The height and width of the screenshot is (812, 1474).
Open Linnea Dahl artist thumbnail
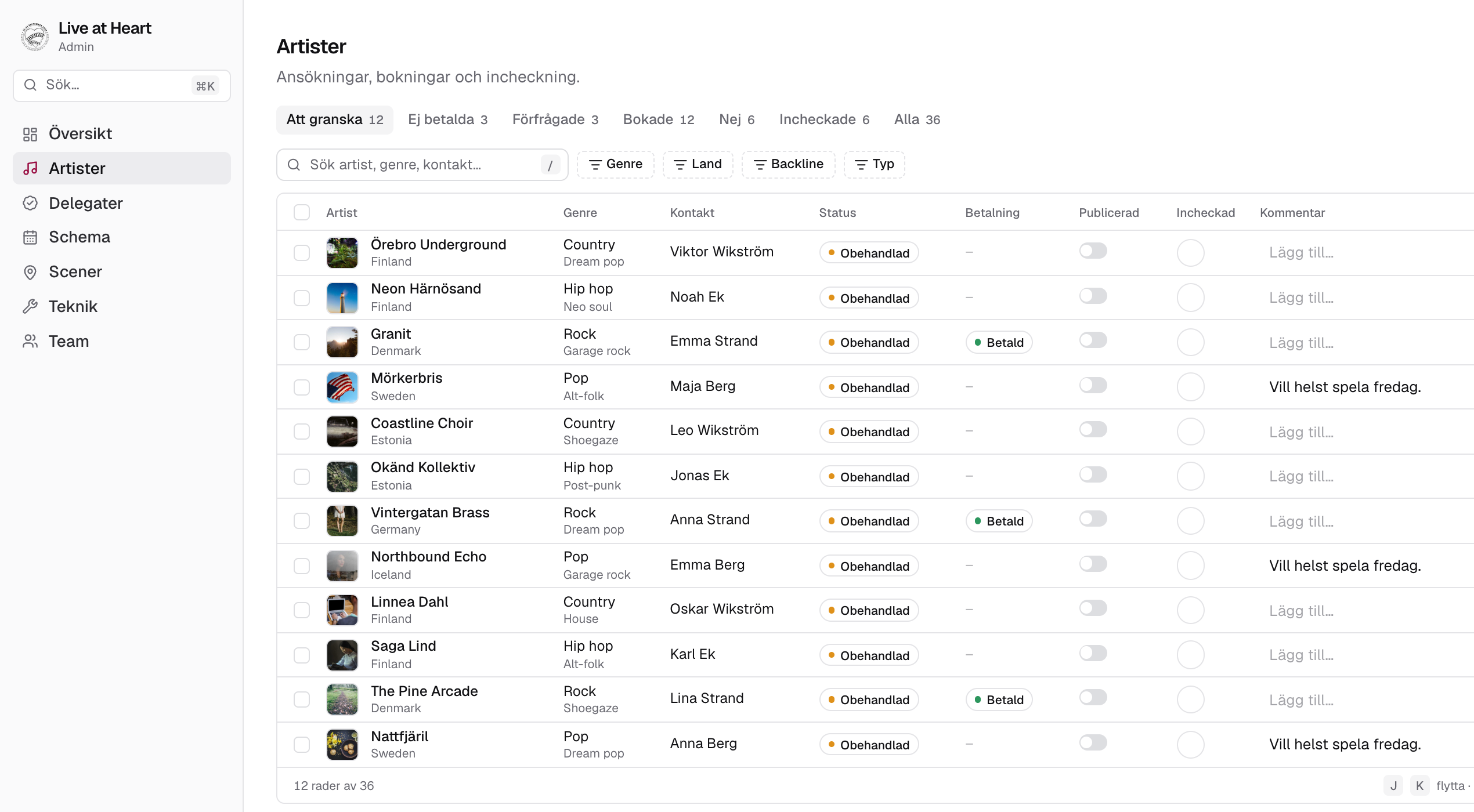[342, 610]
